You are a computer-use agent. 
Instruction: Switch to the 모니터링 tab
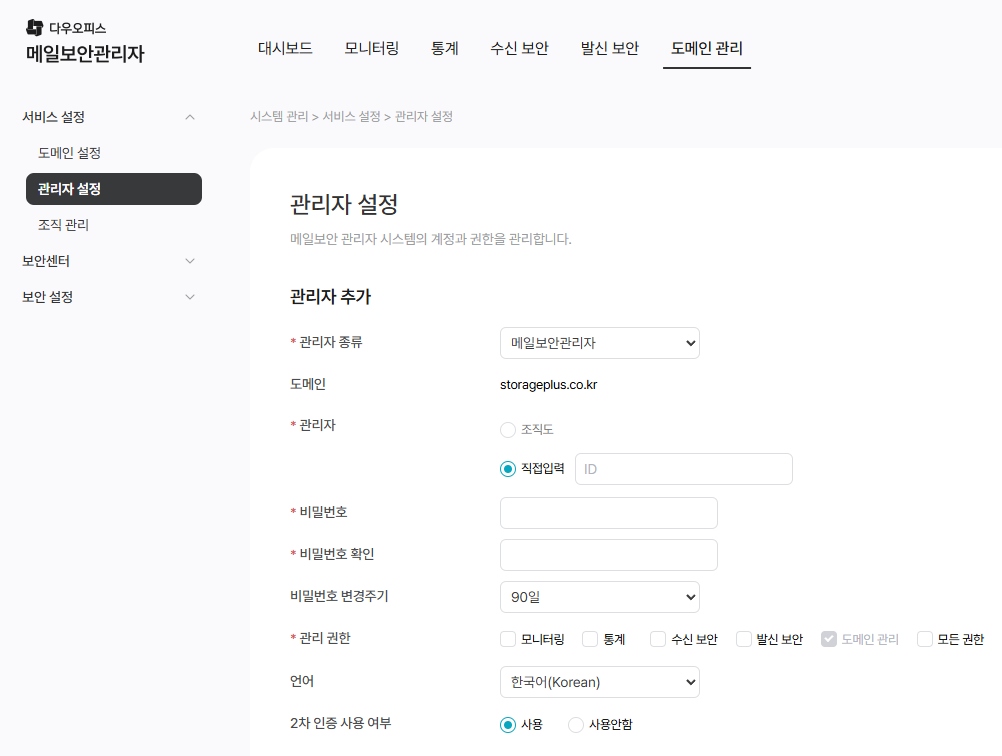coord(372,48)
